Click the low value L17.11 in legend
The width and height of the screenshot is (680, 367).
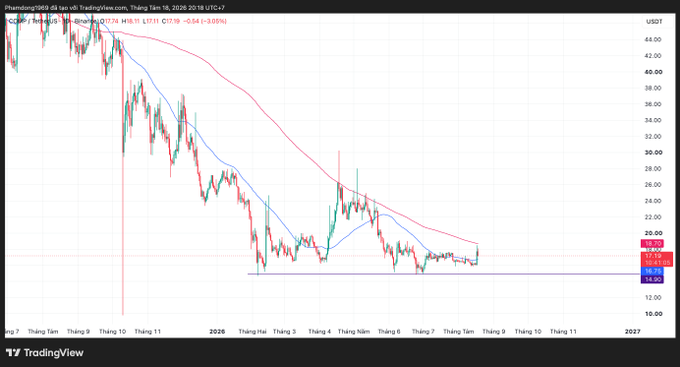(151, 21)
